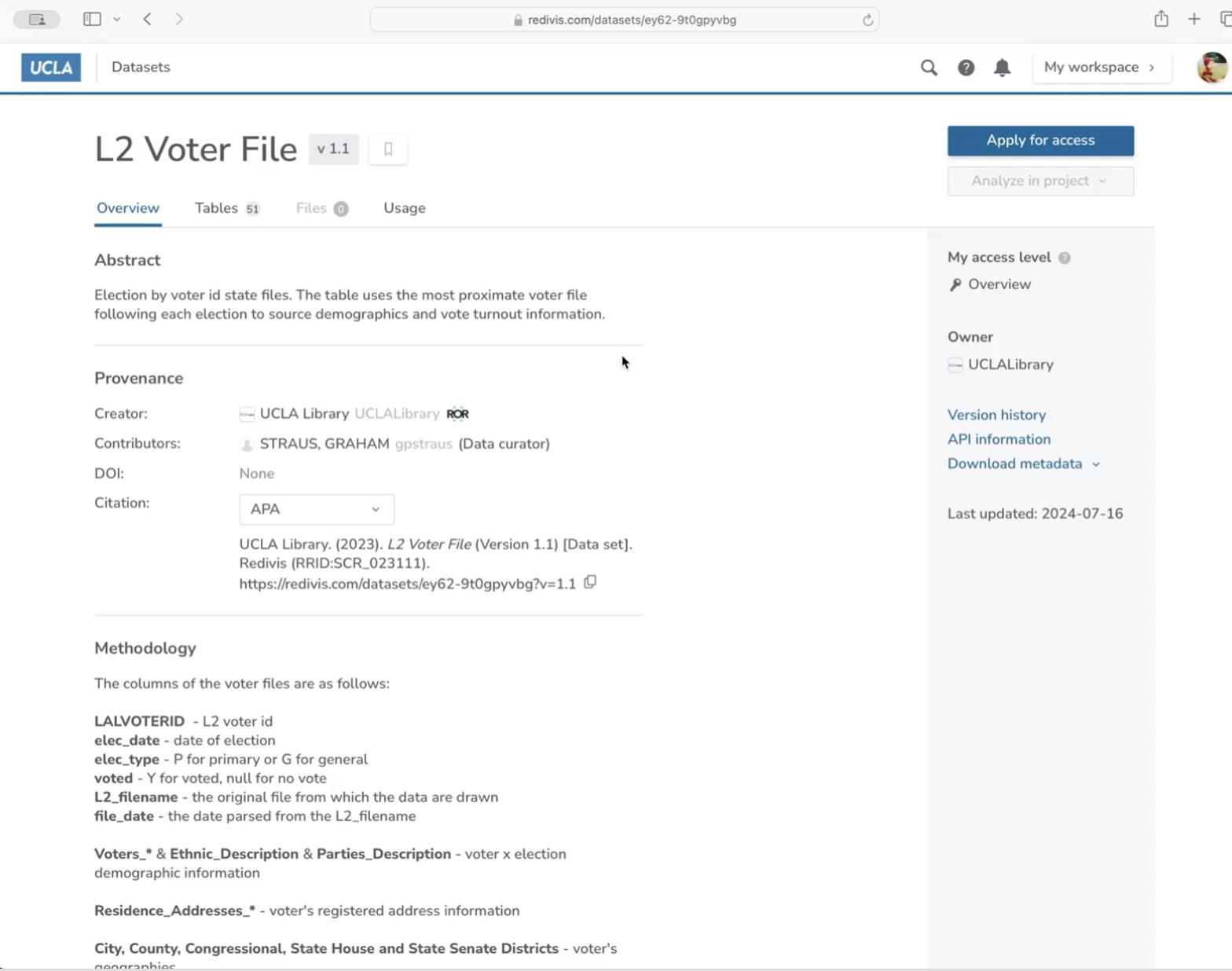The image size is (1232, 971).
Task: Switch to the Tables tab
Action: coord(217,208)
